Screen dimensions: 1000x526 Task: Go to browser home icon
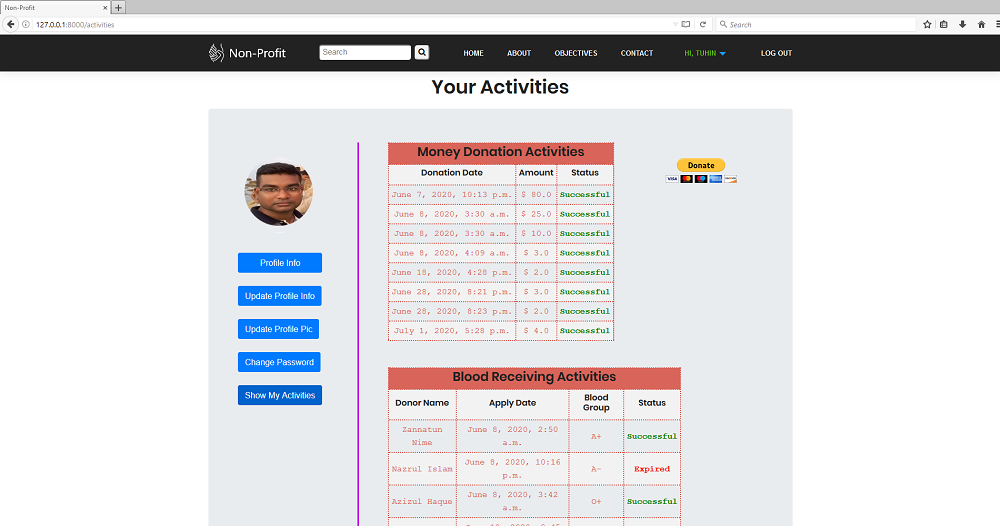click(981, 24)
